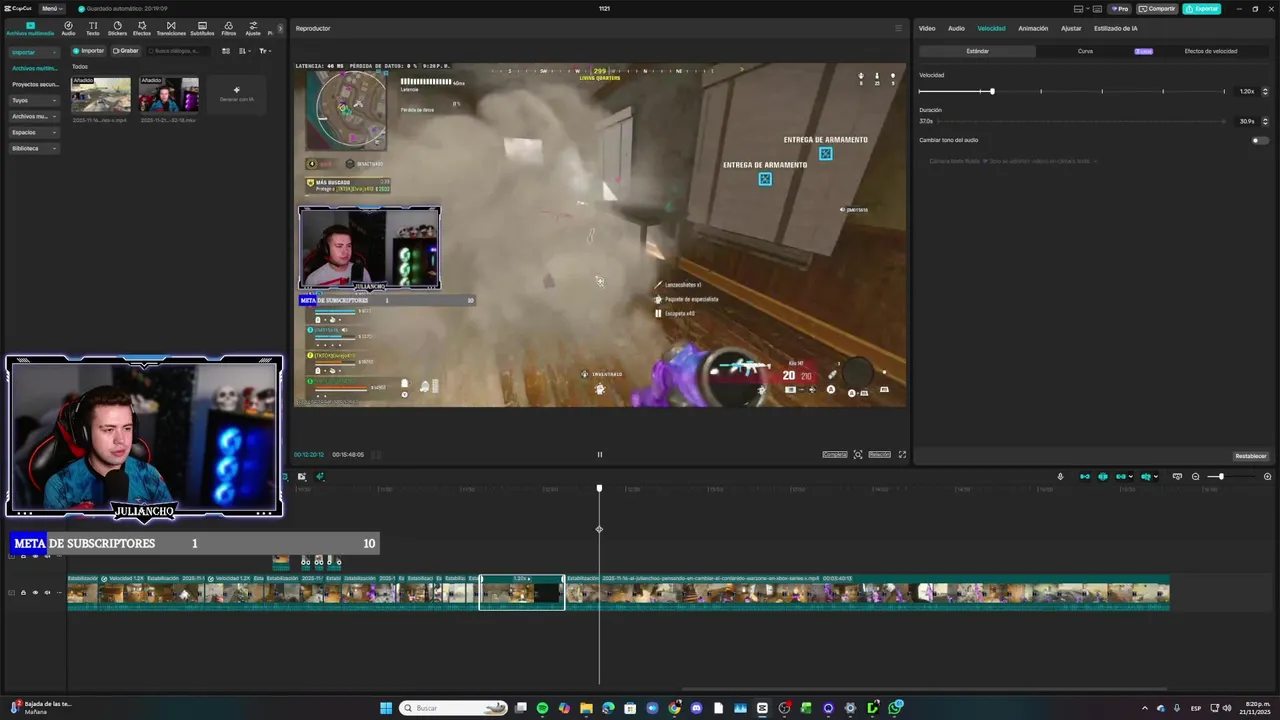Toggle clip linkage in timeline

click(1122, 476)
